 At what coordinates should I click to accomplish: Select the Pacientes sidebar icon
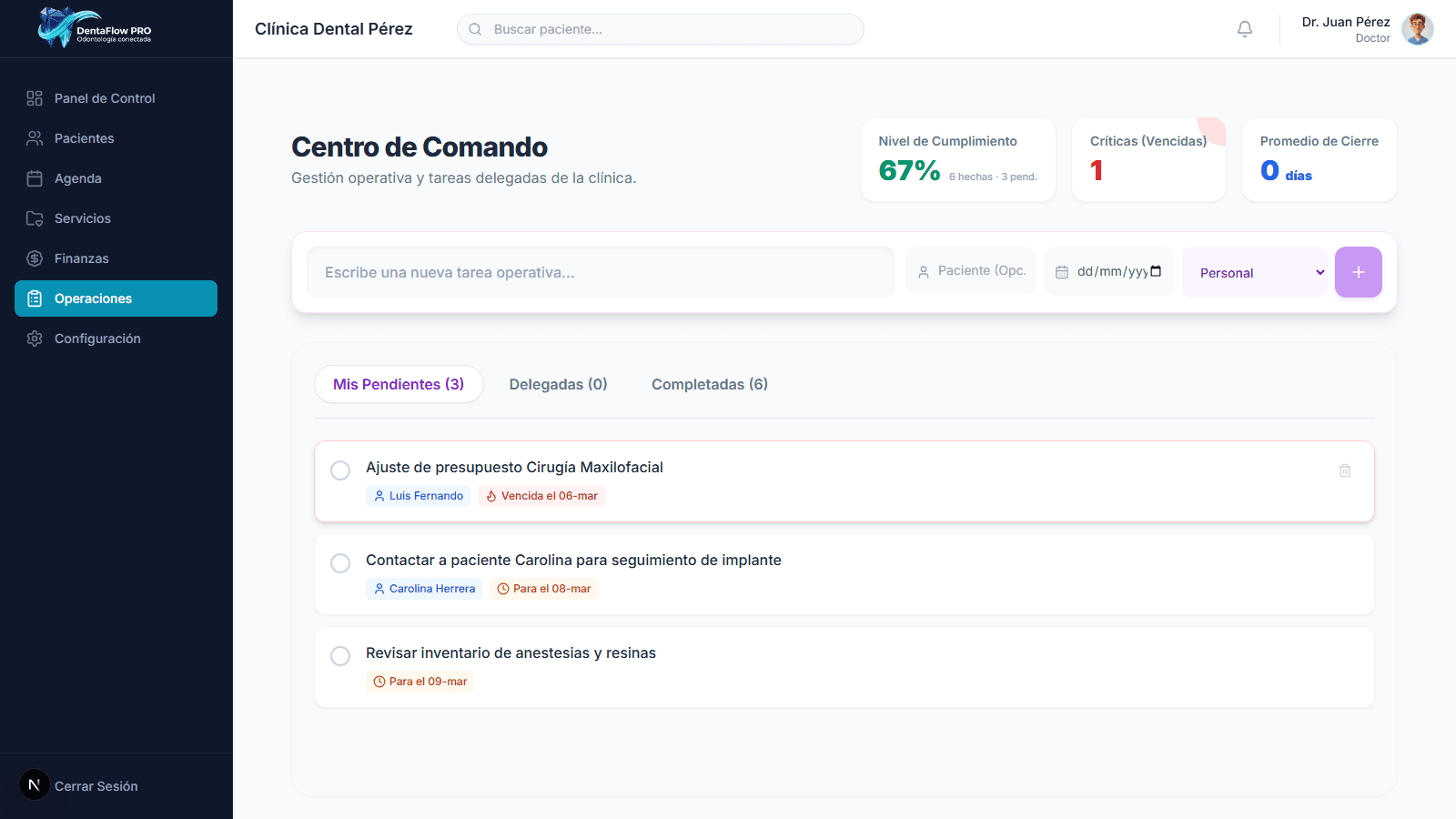tap(35, 138)
